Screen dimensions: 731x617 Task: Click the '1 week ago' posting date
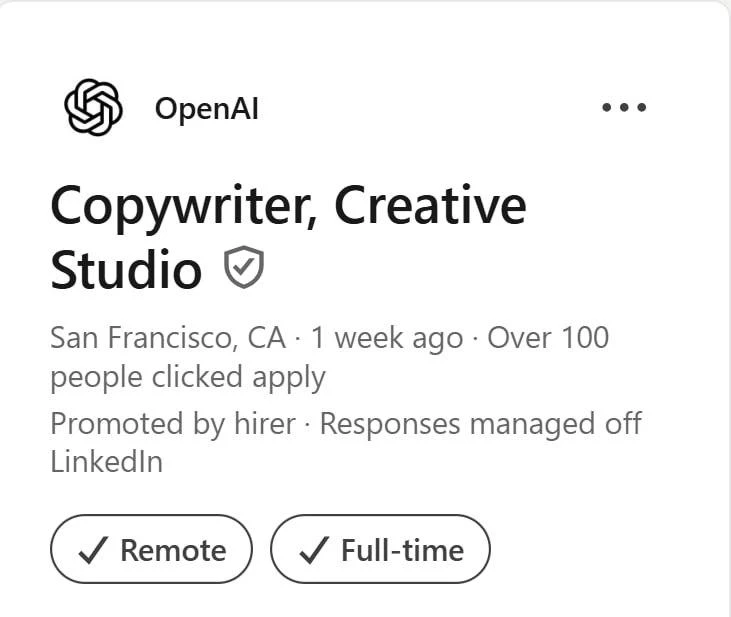[387, 338]
